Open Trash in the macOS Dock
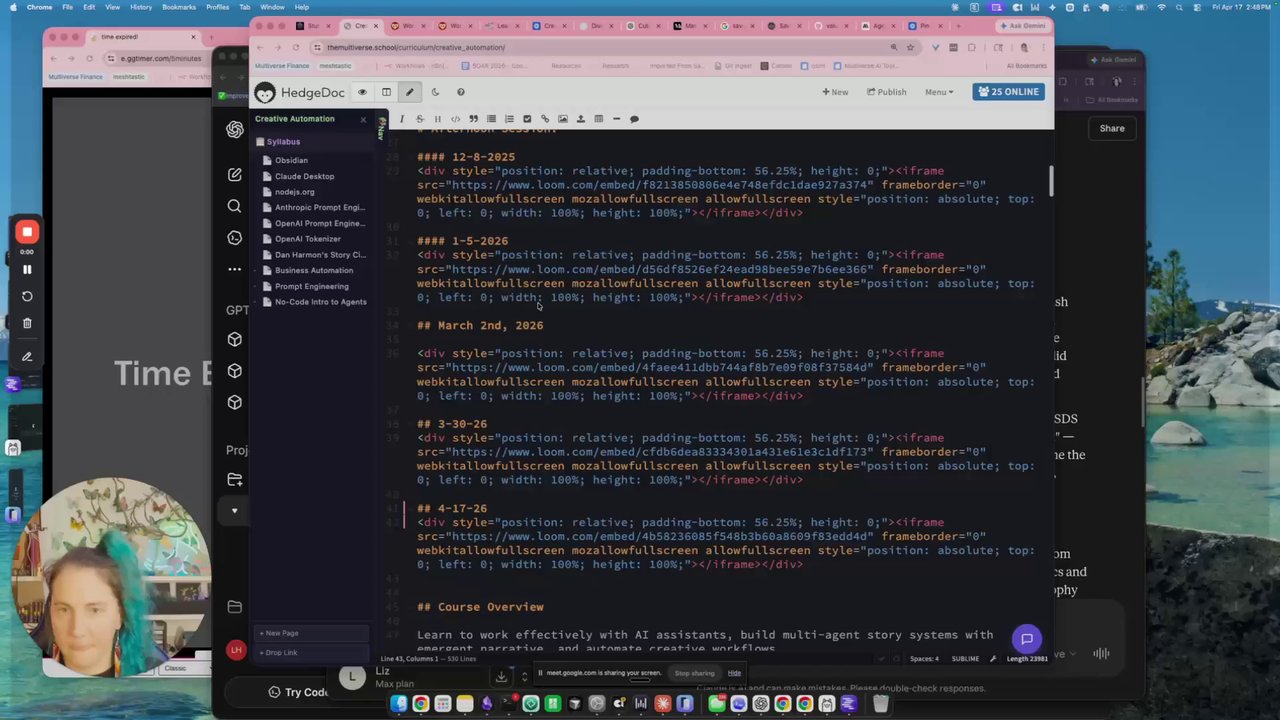The height and width of the screenshot is (720, 1280). pos(880,704)
